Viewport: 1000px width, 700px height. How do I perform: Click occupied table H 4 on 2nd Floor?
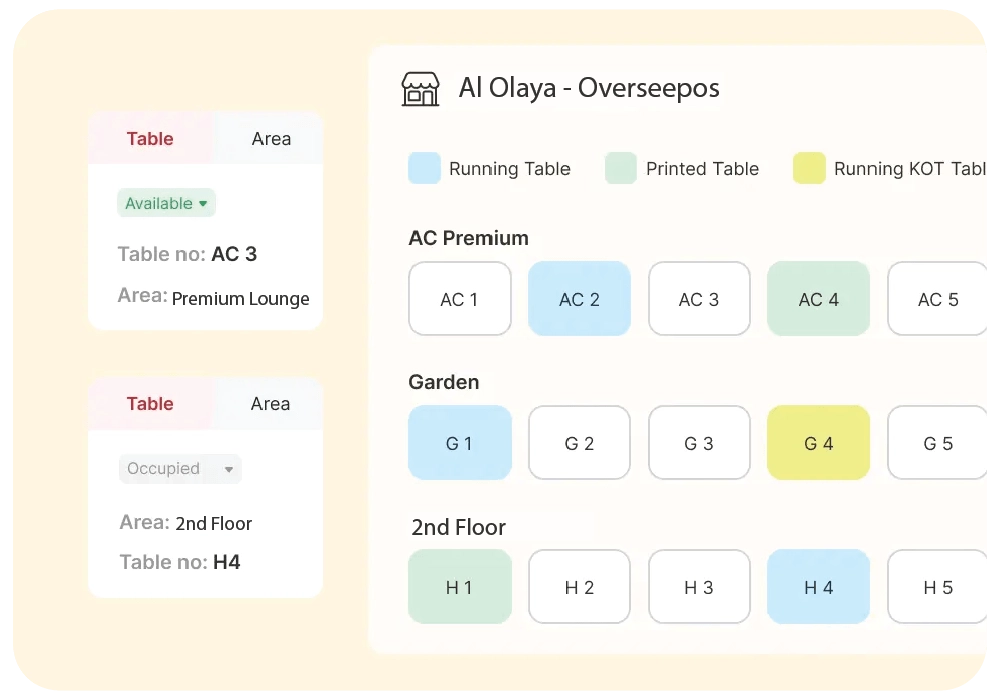coord(818,587)
